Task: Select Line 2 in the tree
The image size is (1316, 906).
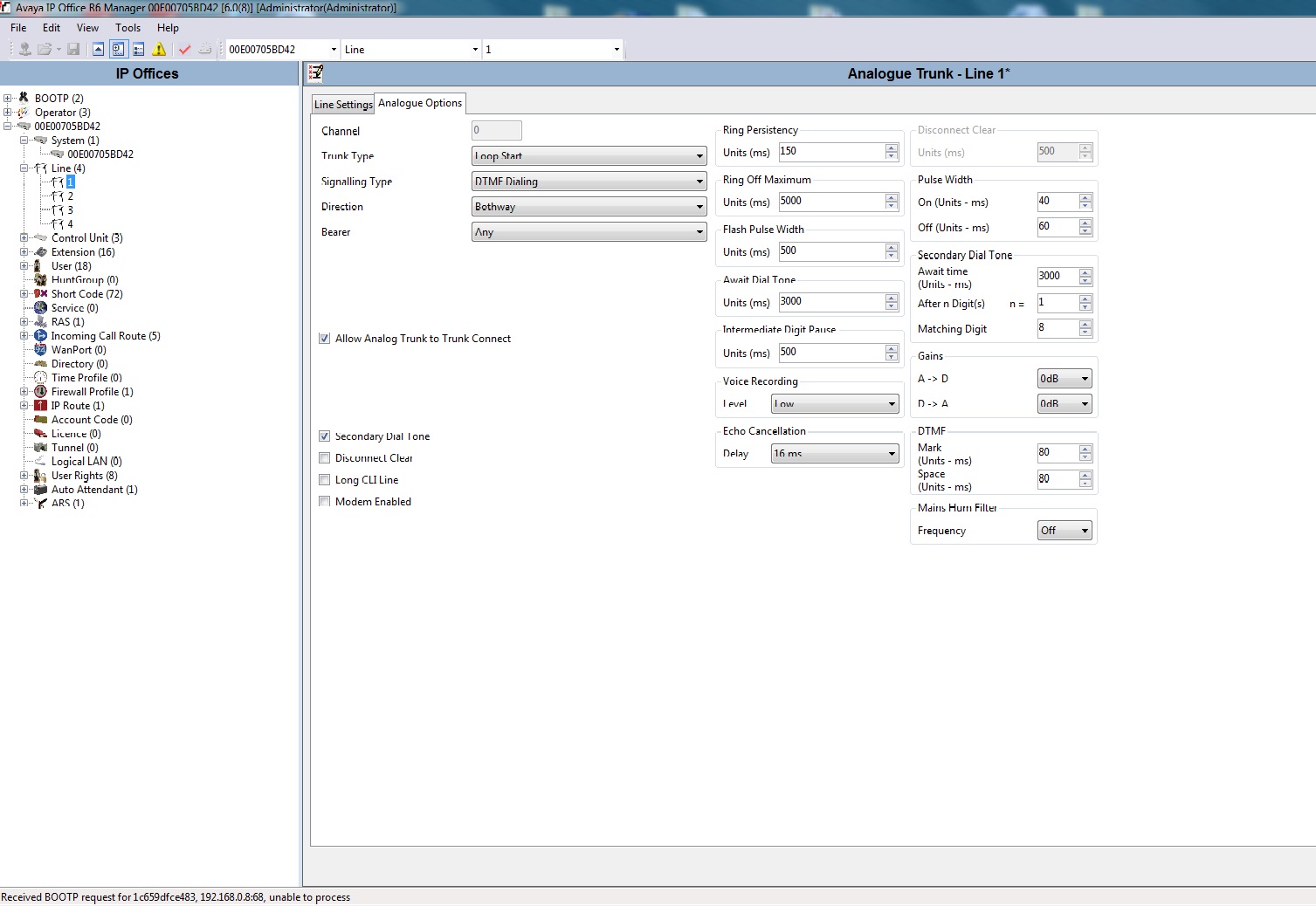Action: tap(70, 196)
